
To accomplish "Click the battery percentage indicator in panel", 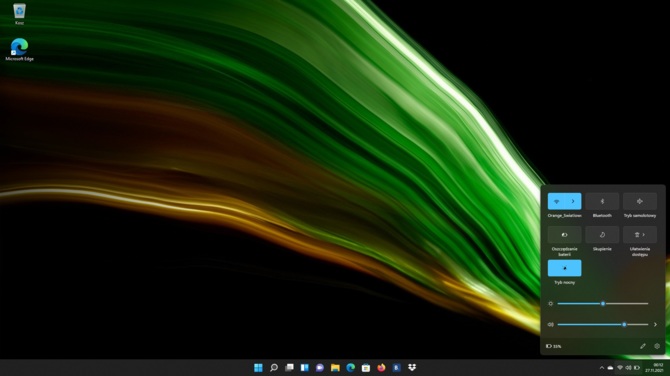I will (554, 346).
